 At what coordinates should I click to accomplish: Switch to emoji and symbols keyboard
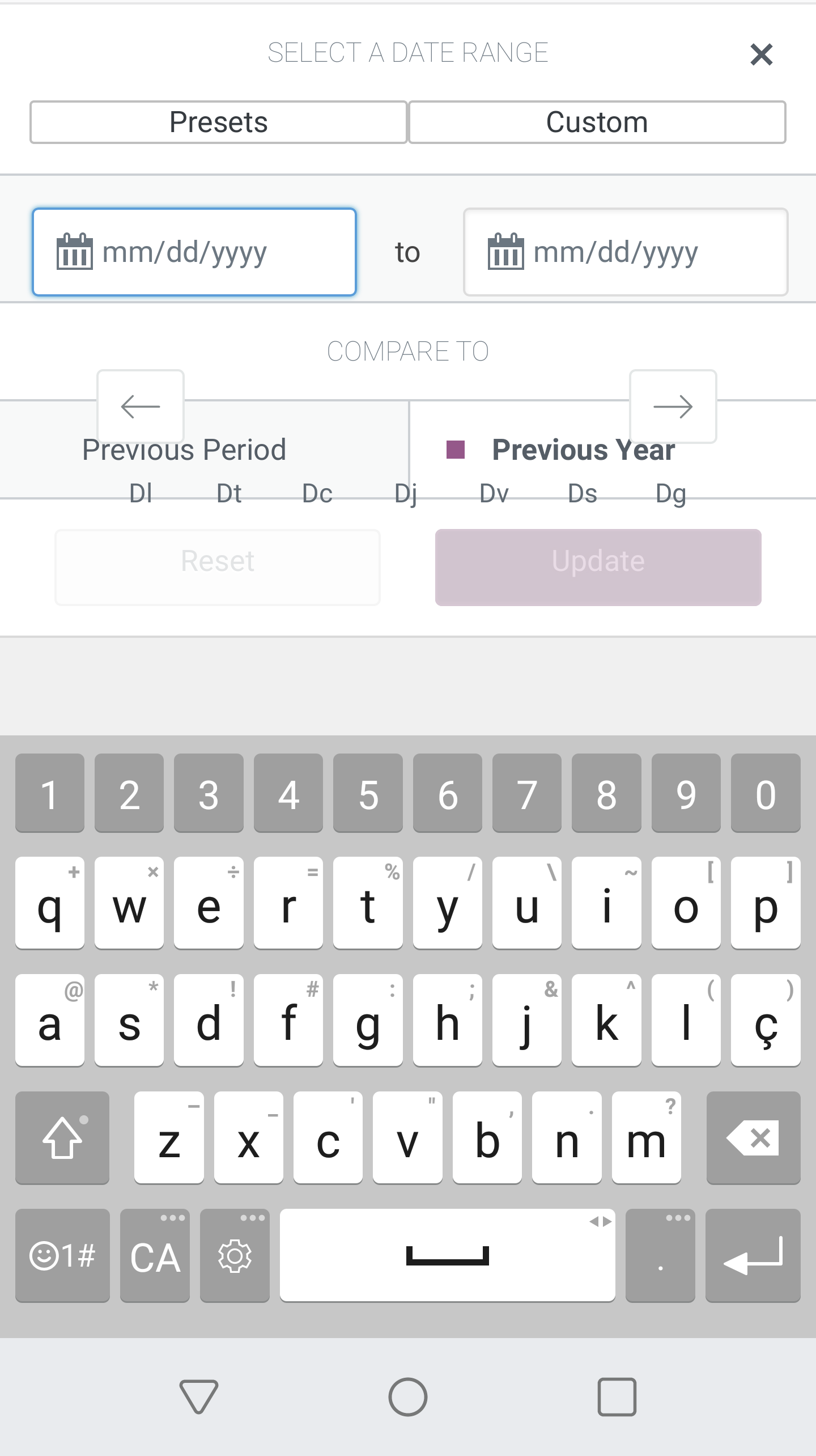(62, 1256)
